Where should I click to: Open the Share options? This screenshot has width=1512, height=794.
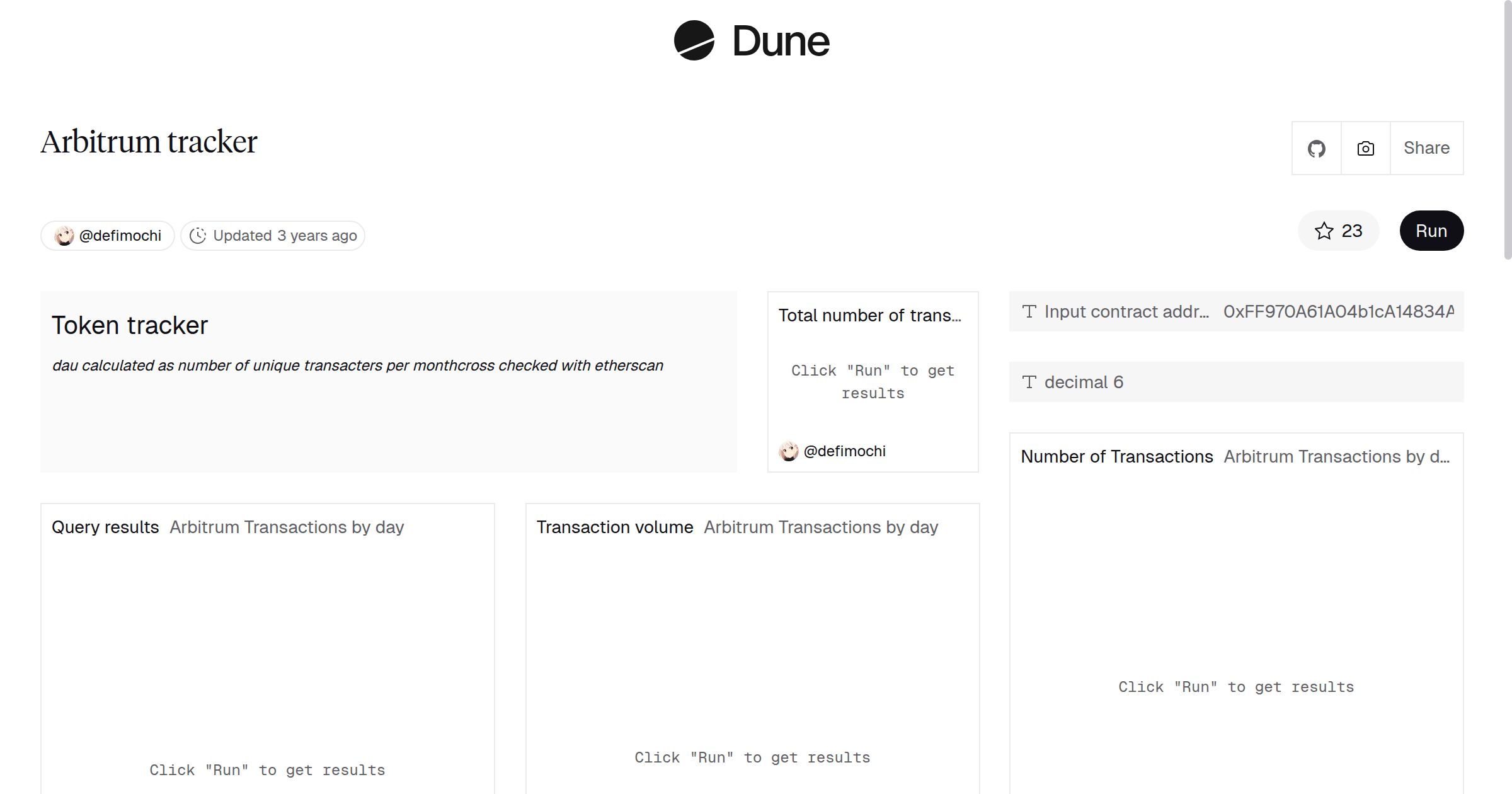pyautogui.click(x=1426, y=147)
